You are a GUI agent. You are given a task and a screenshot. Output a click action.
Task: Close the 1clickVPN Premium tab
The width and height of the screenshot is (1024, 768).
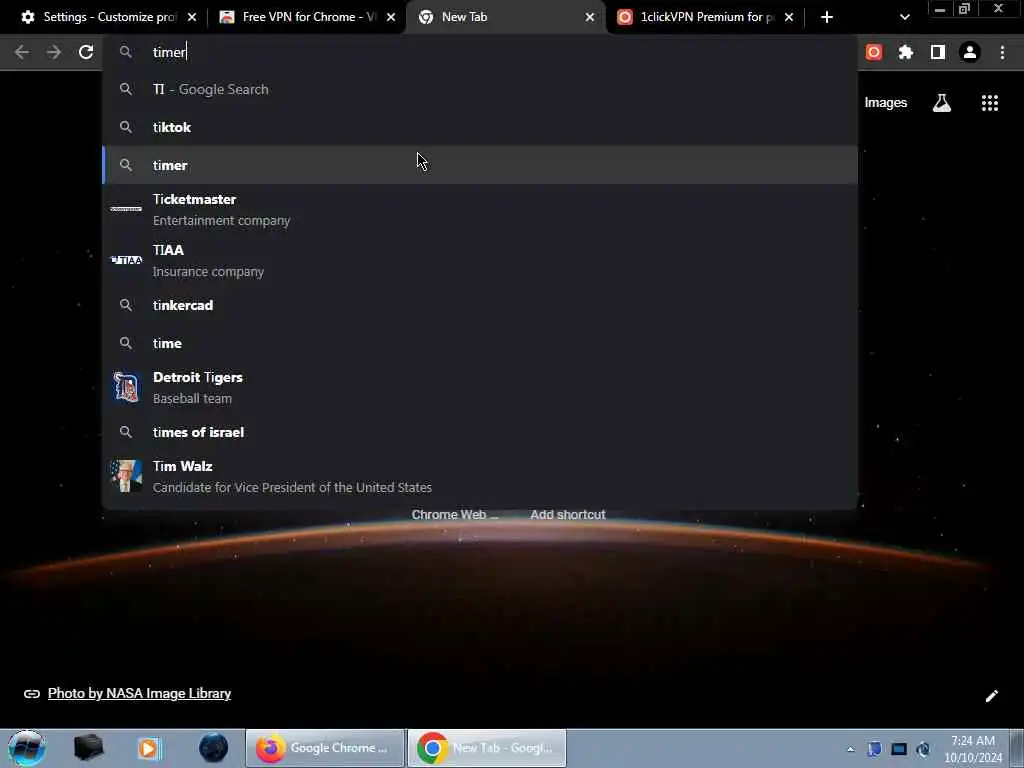(x=789, y=17)
